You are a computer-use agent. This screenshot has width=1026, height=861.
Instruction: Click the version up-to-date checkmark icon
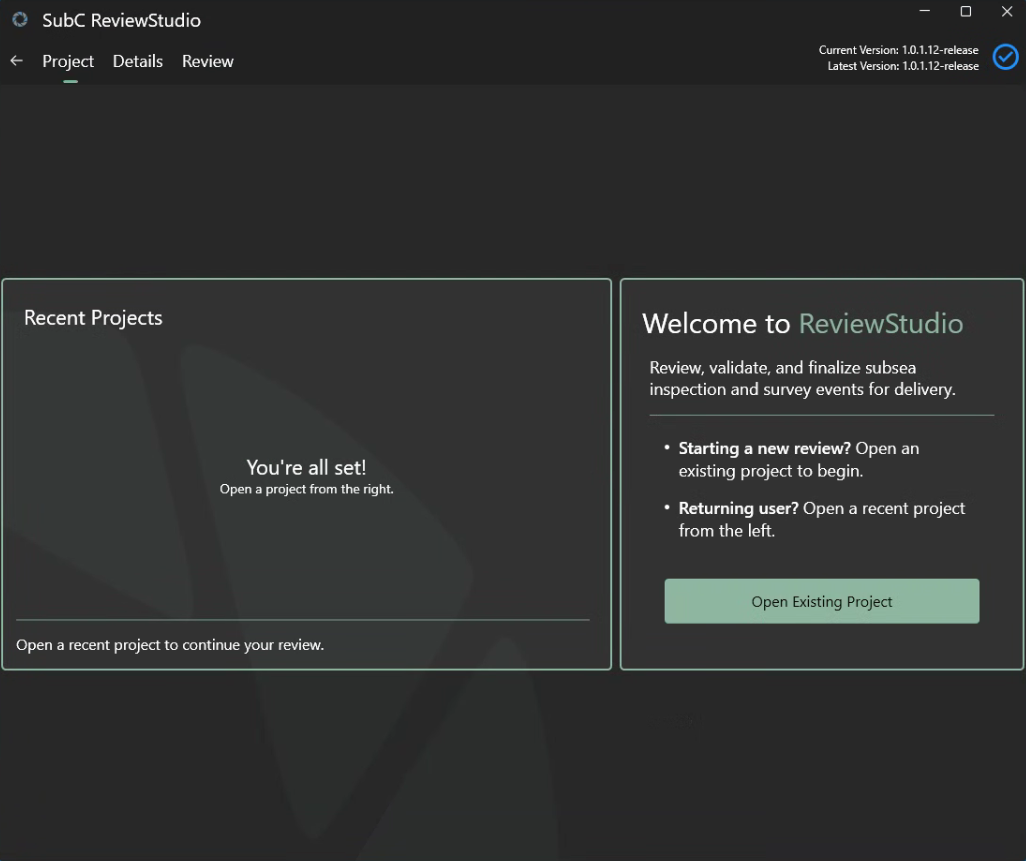pyautogui.click(x=1005, y=57)
